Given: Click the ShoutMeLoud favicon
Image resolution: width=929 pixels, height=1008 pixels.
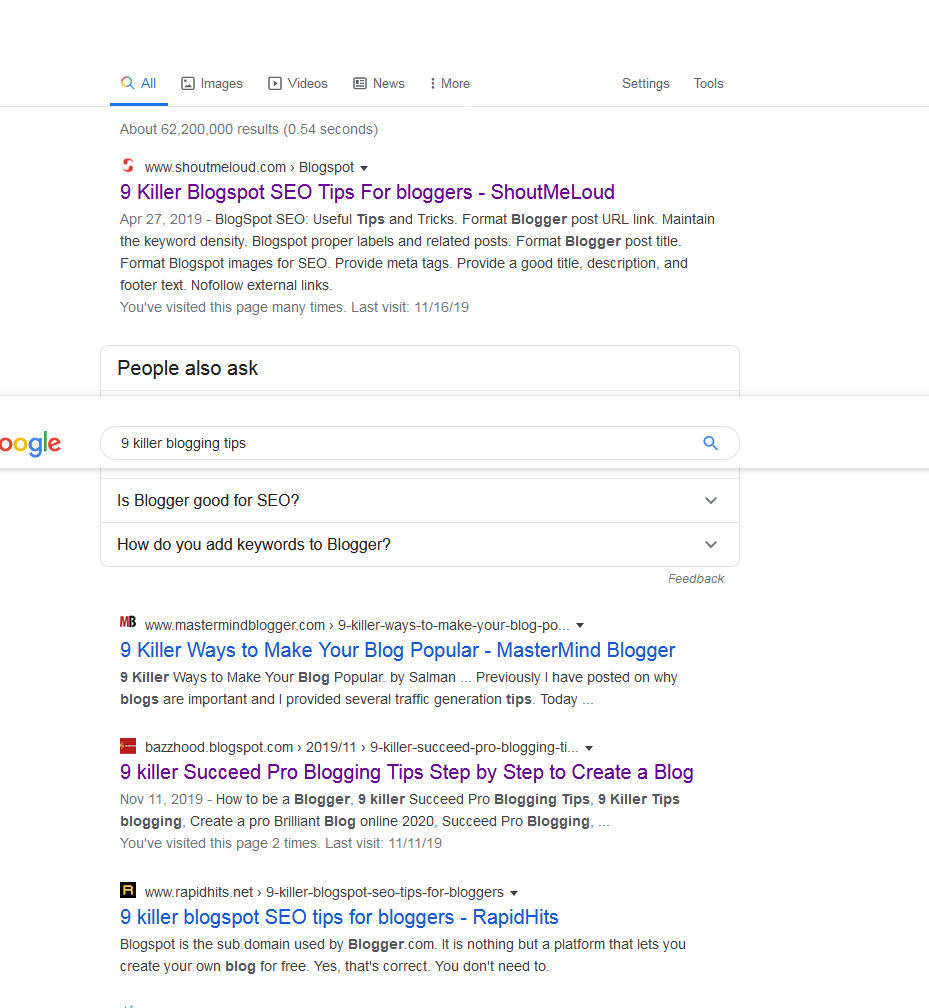Looking at the screenshot, I should (x=128, y=166).
